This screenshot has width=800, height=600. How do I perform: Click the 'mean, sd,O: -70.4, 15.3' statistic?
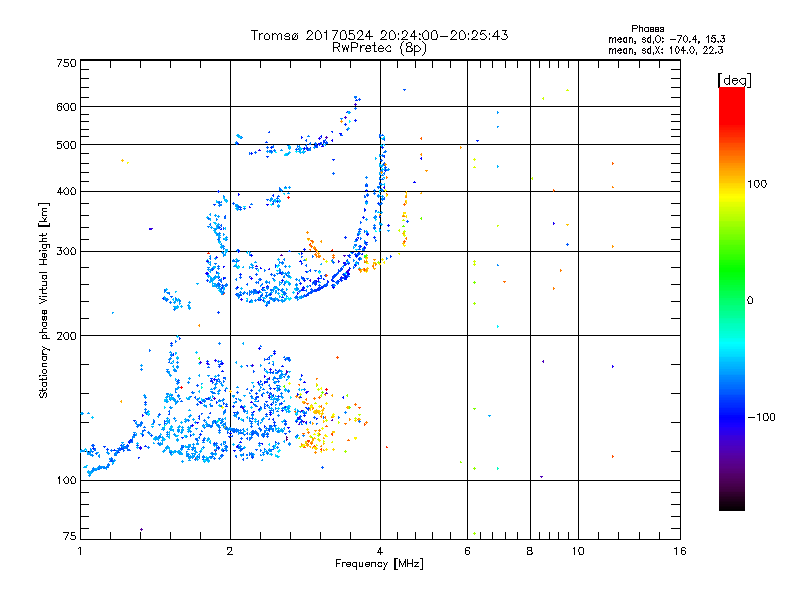[666, 39]
